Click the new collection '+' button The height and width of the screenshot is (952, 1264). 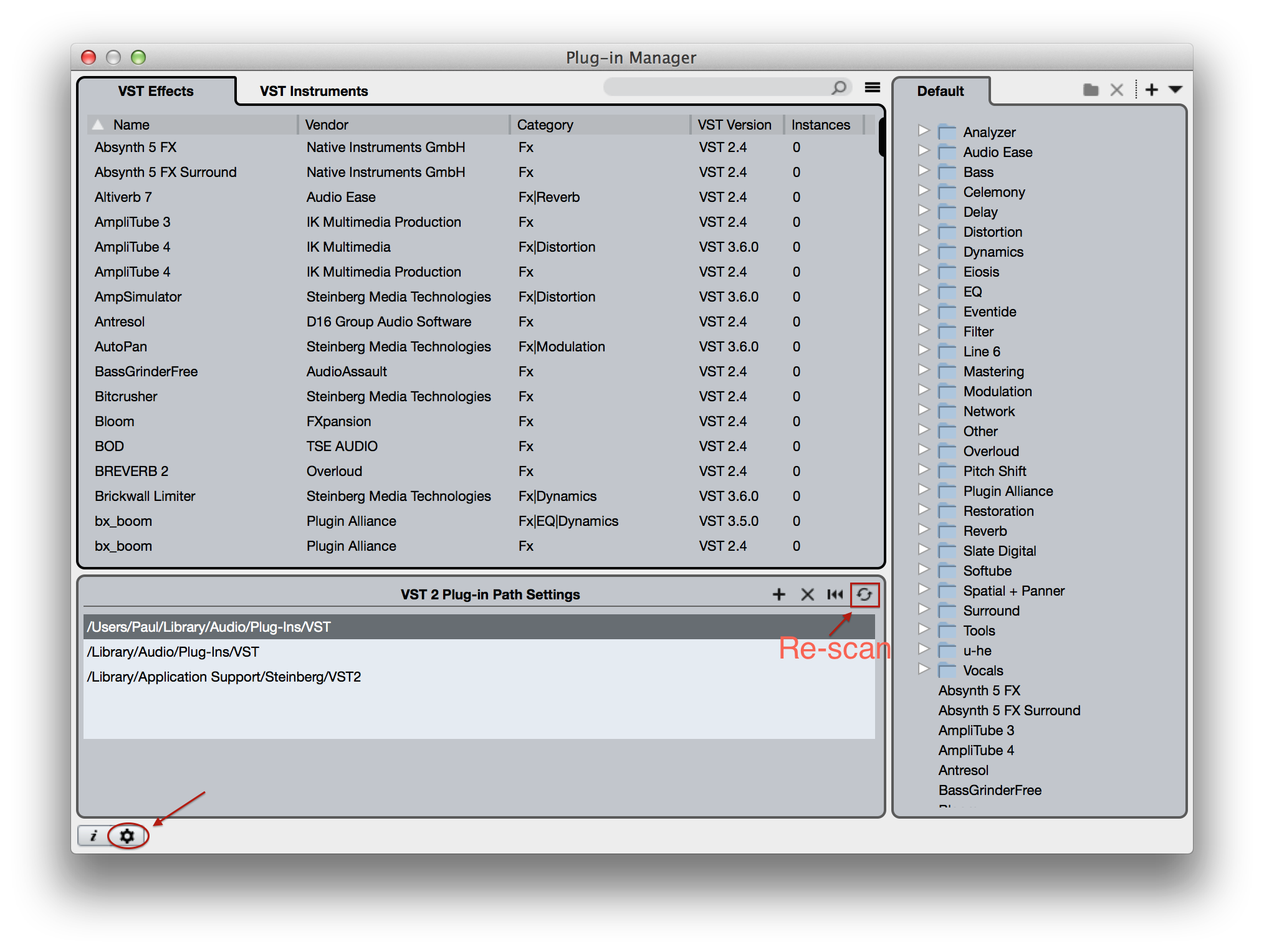click(x=1152, y=90)
